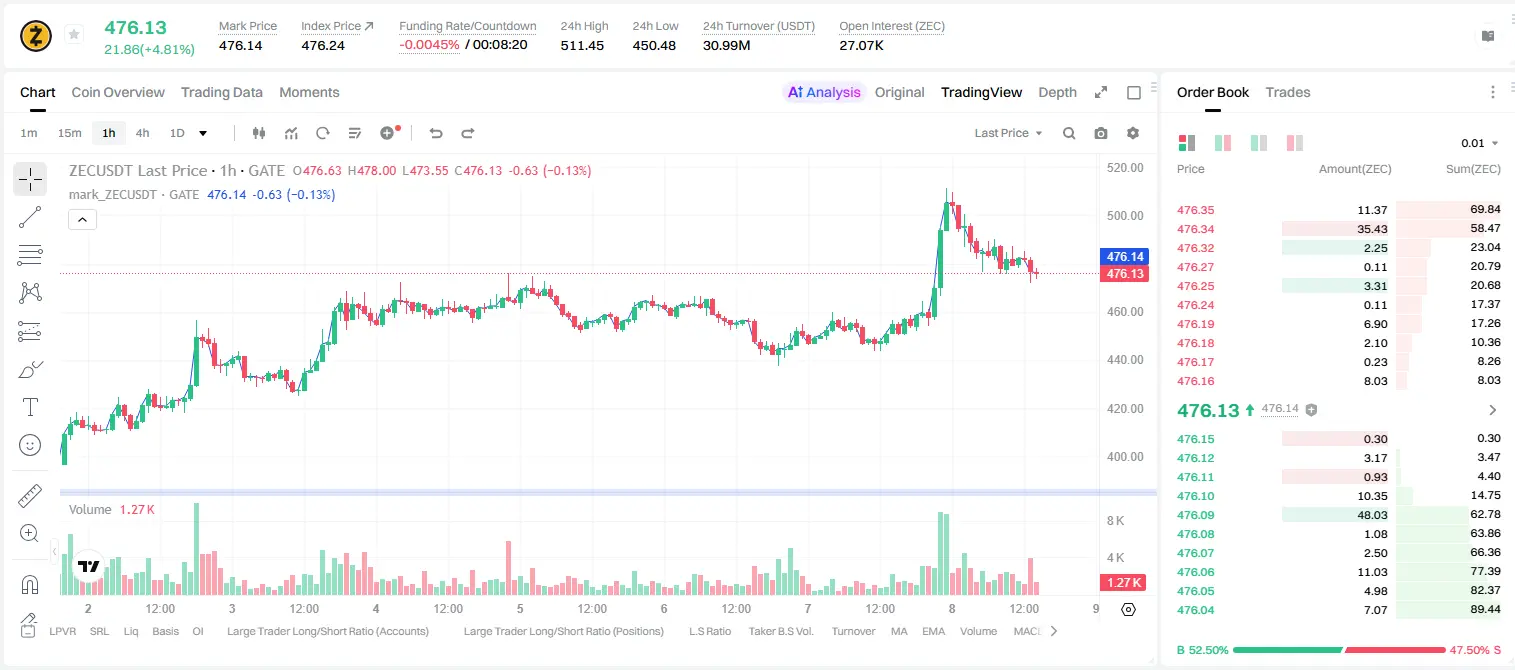The height and width of the screenshot is (670, 1515).
Task: Switch to the Depth chart view
Action: point(1057,92)
